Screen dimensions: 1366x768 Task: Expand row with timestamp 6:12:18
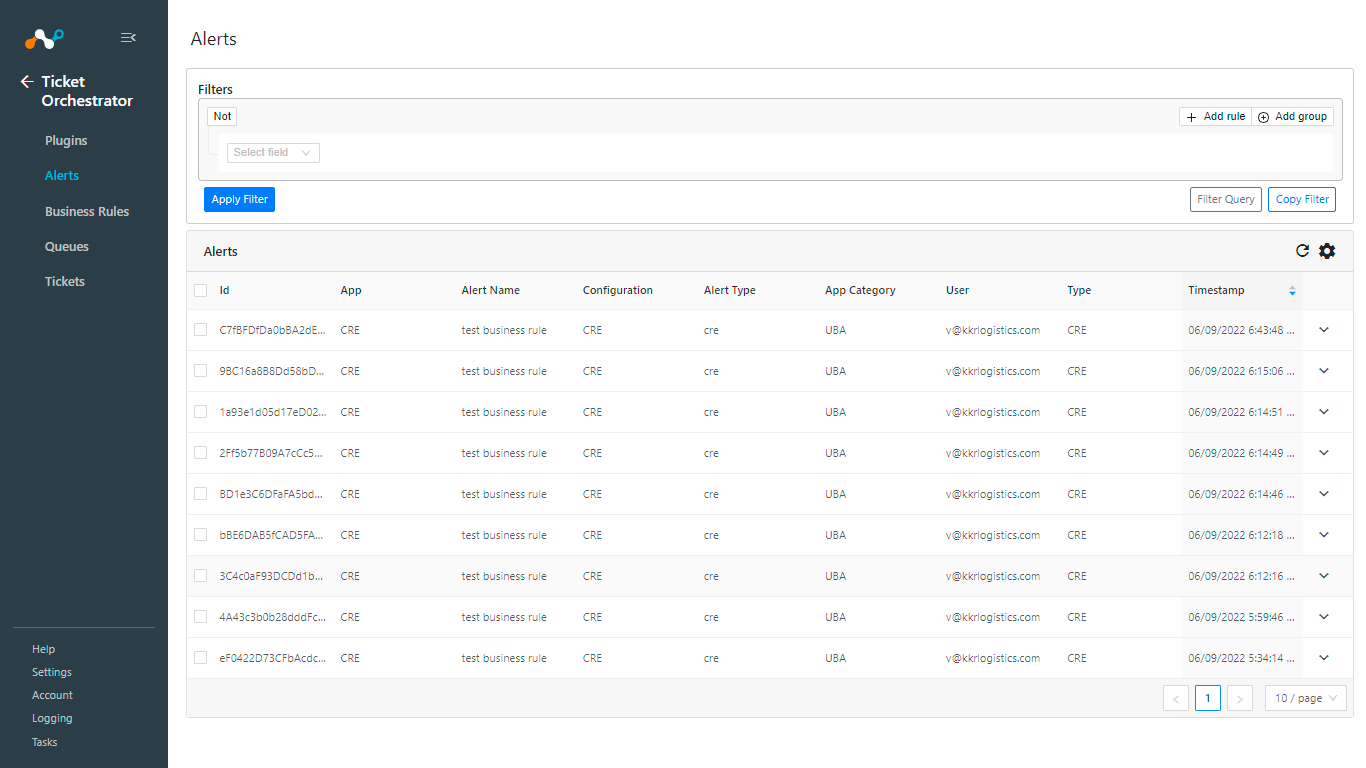[1324, 535]
